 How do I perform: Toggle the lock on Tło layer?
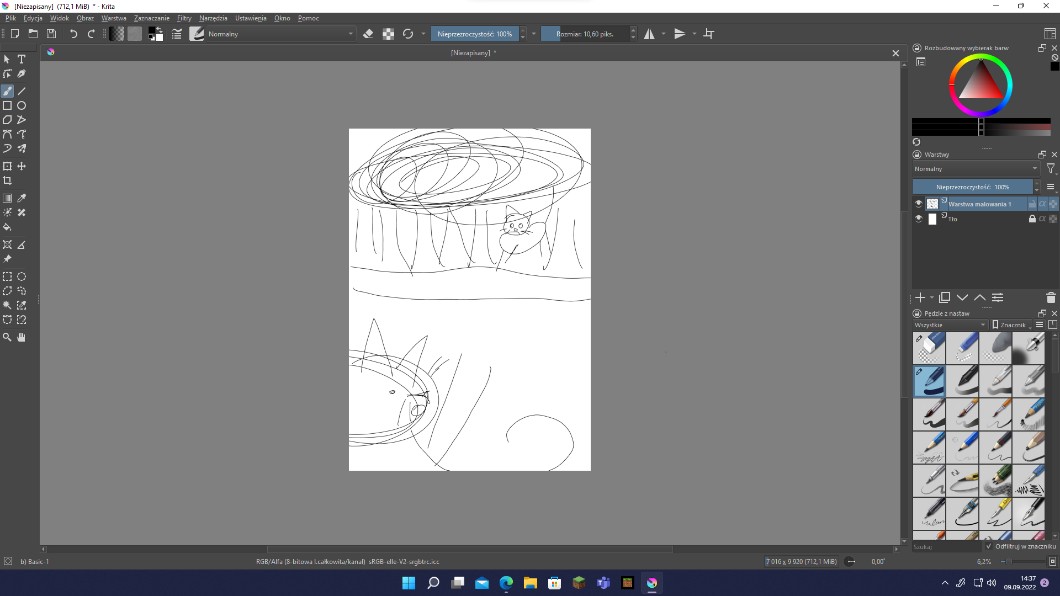click(x=1032, y=219)
